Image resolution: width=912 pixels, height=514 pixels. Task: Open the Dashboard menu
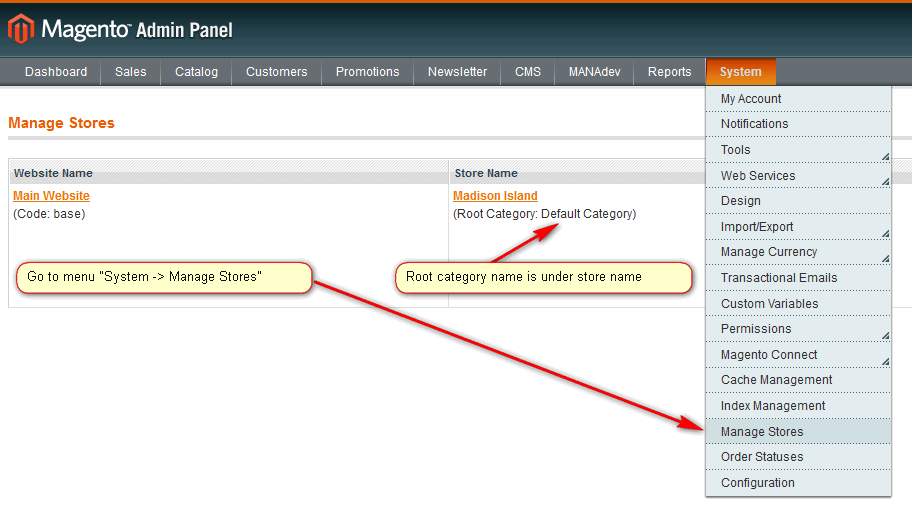pos(56,72)
